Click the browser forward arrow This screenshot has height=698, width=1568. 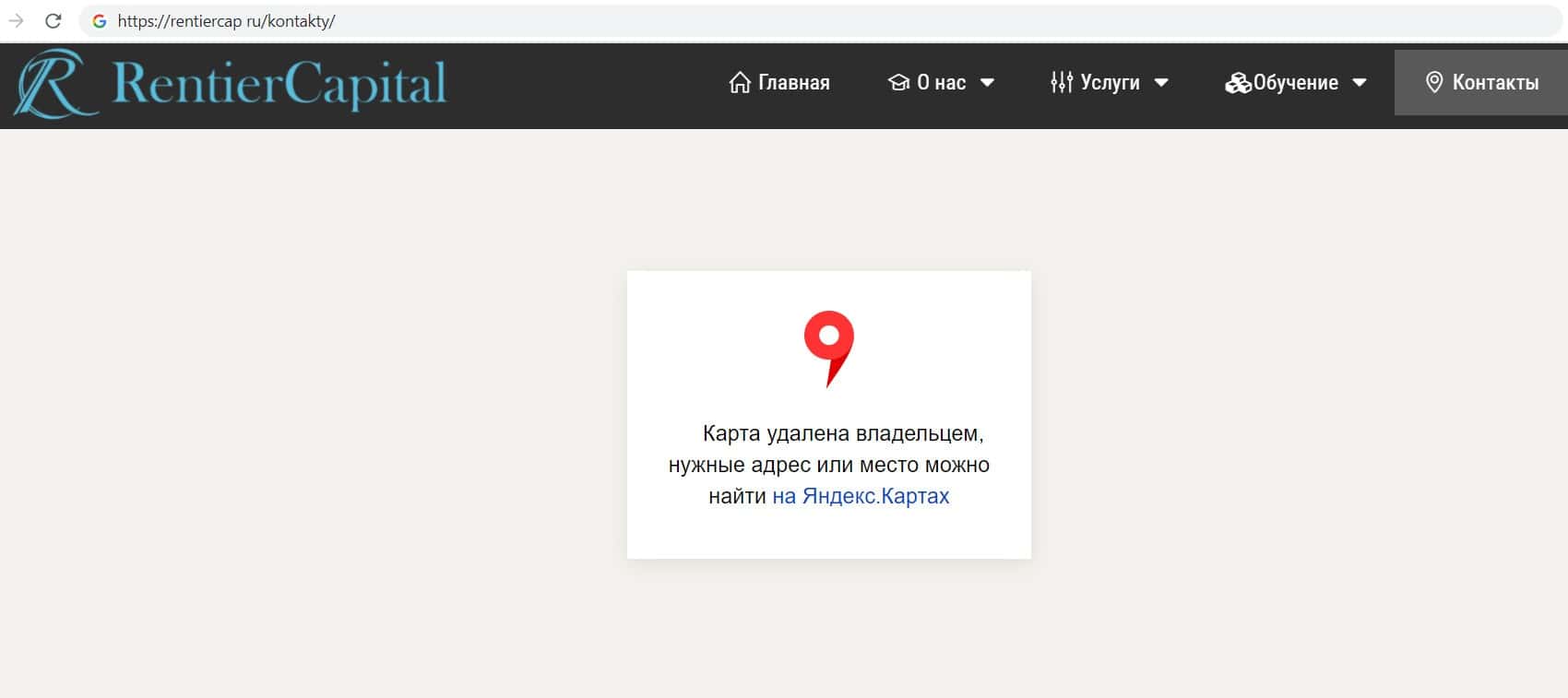point(16,20)
